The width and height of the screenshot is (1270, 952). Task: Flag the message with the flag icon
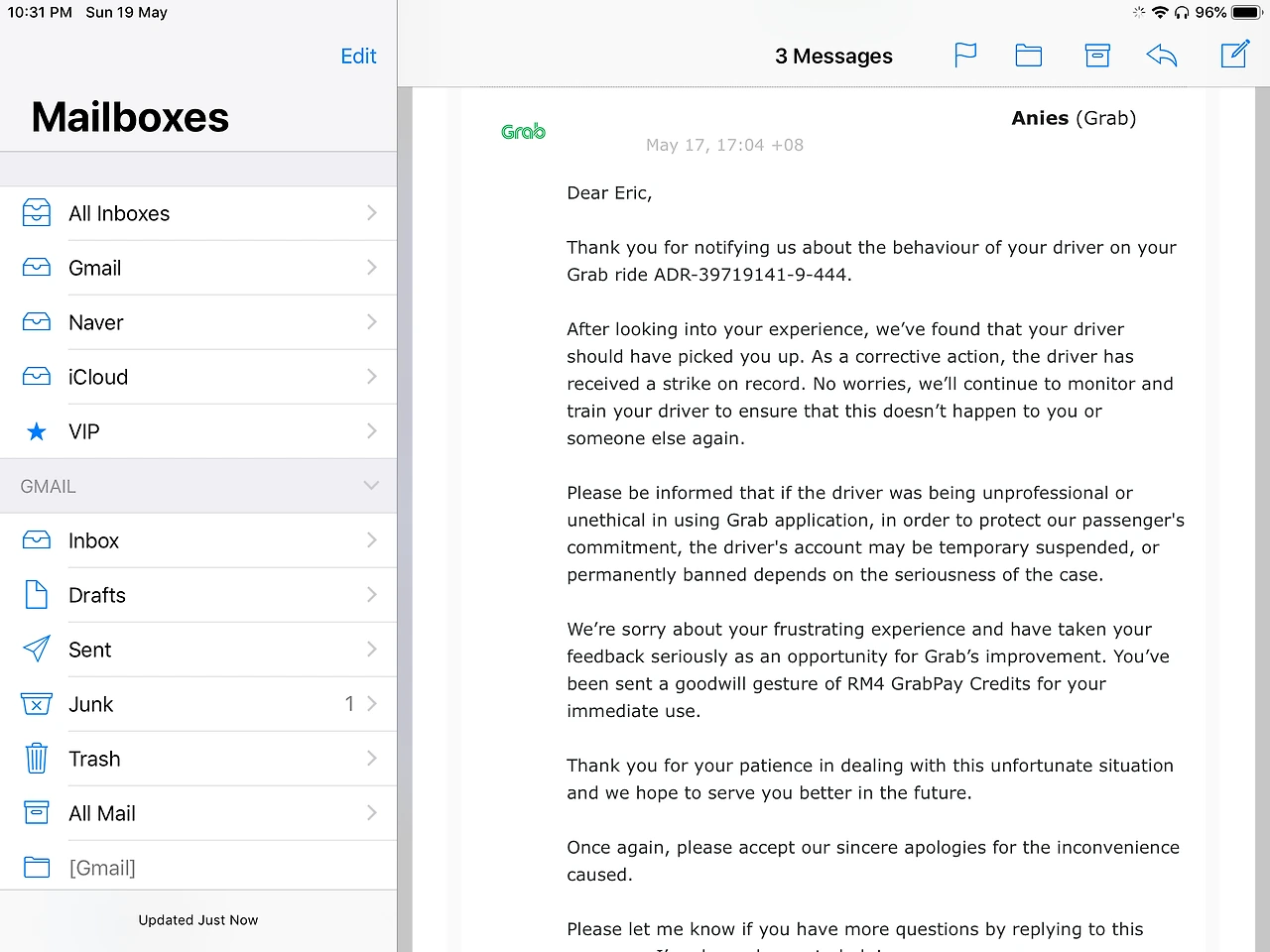pyautogui.click(x=965, y=56)
